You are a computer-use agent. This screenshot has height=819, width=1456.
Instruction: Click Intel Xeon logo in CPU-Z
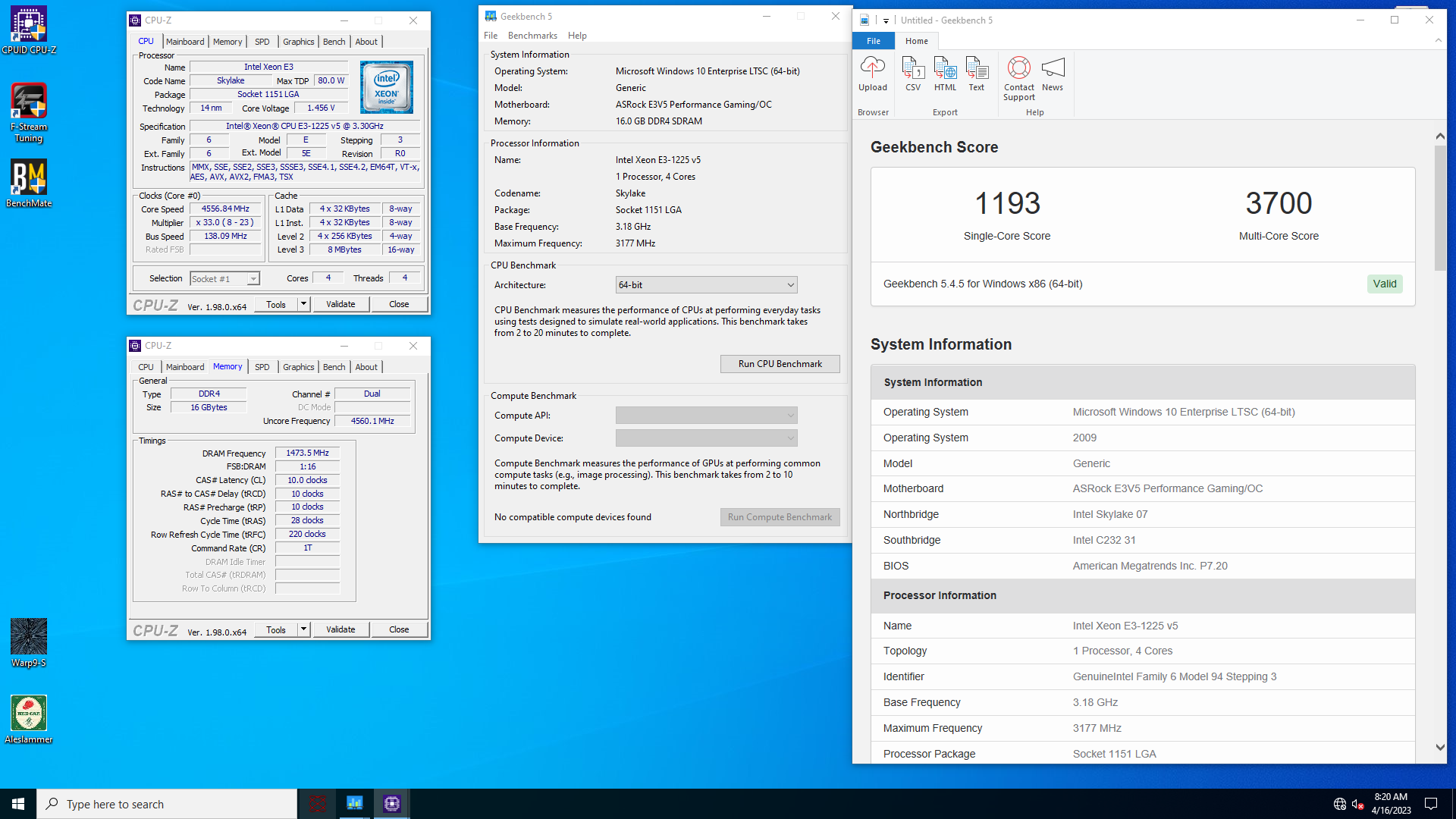[387, 87]
